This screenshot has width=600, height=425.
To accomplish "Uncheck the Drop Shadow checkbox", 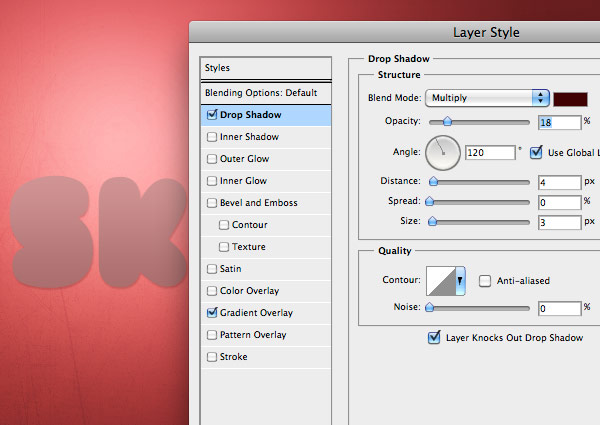I will tap(211, 115).
